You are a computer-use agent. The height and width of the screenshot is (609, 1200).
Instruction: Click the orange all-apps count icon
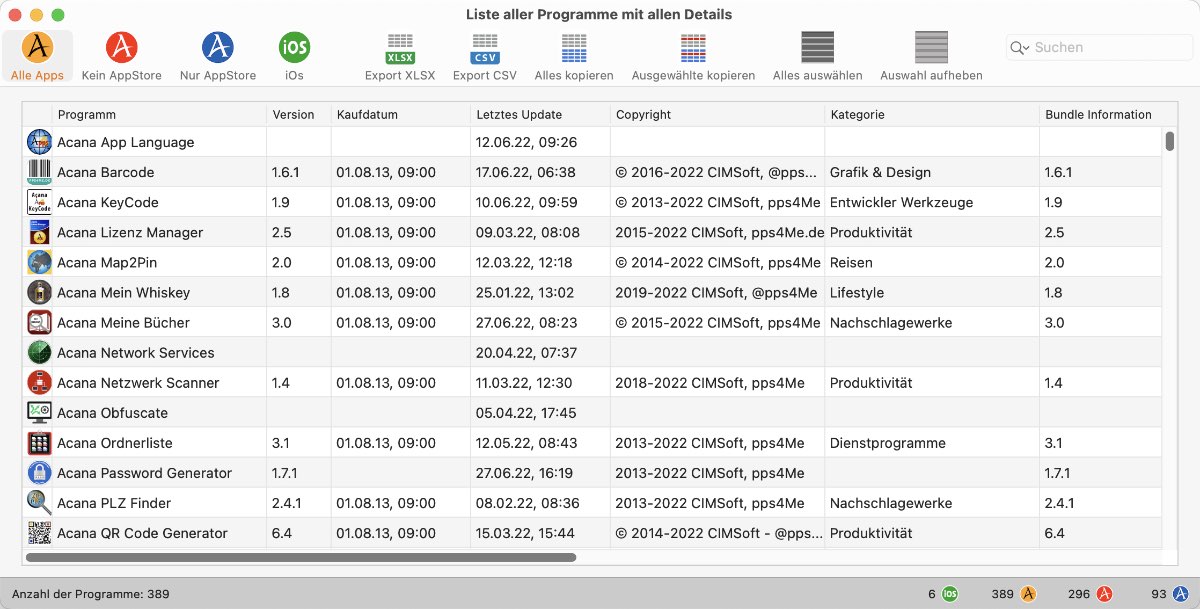[1027, 594]
